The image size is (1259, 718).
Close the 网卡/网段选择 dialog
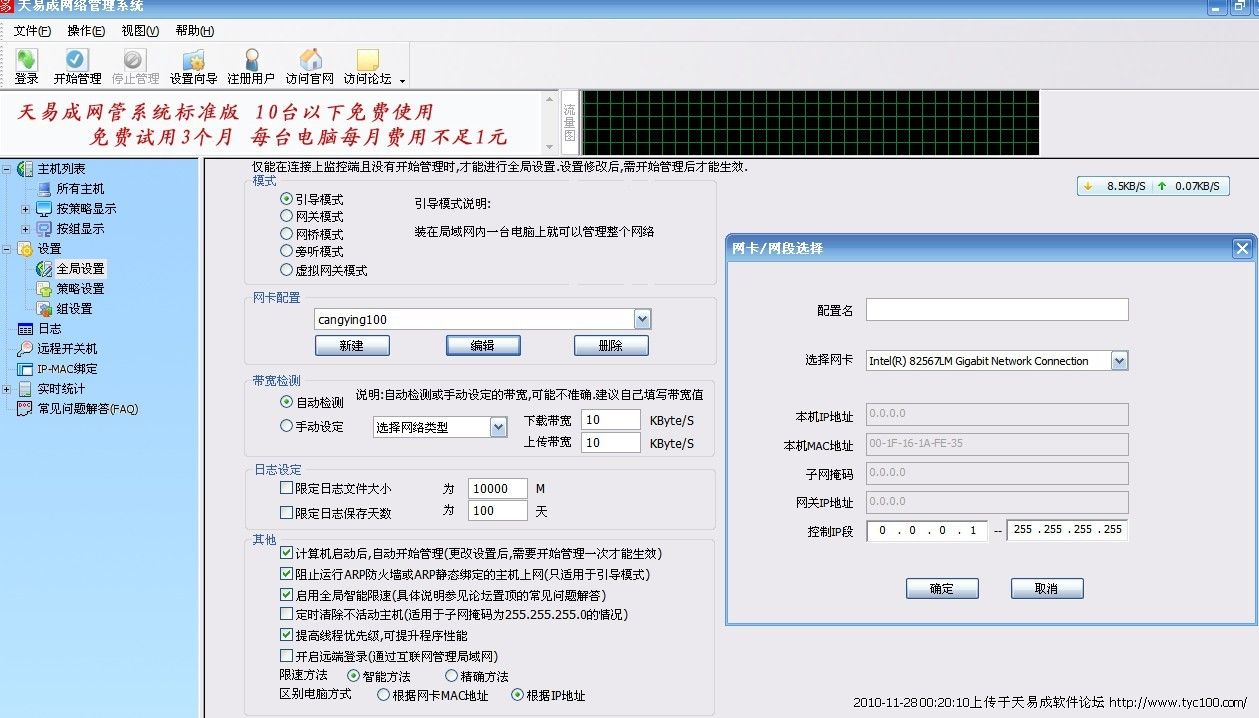1241,248
